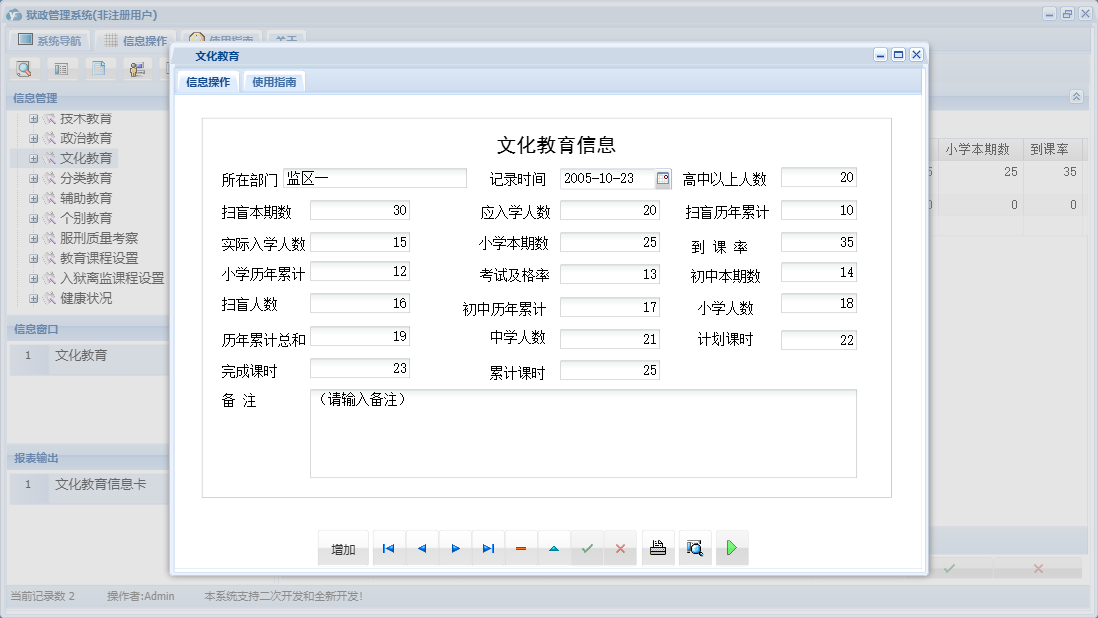The height and width of the screenshot is (618, 1098).
Task: Expand the 入狱离监课程设置 tree node
Action: [33, 279]
